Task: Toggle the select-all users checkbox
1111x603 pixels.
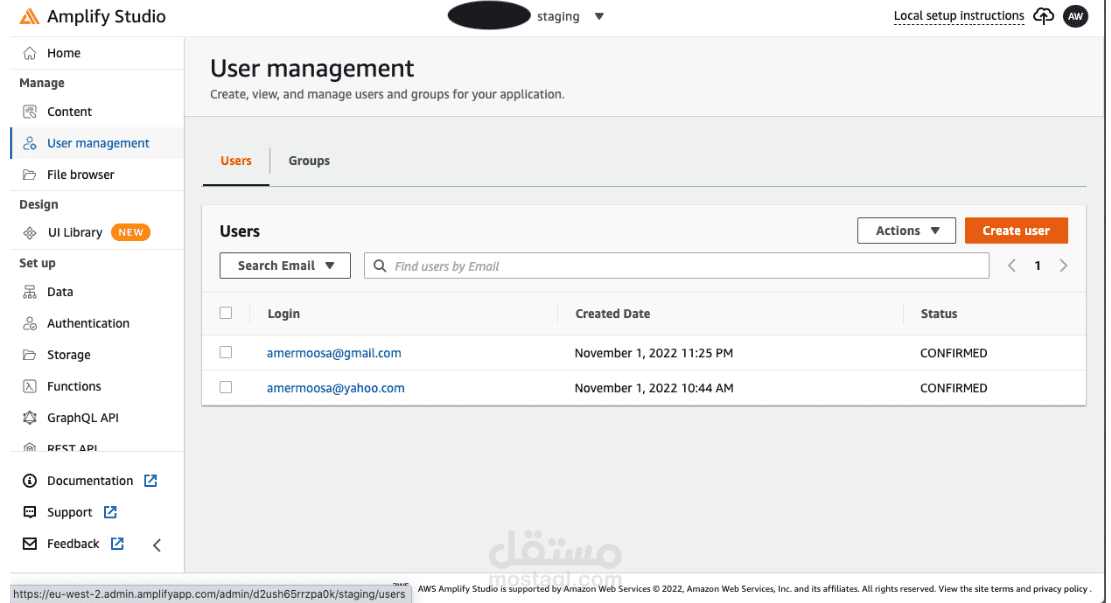Action: click(x=226, y=313)
